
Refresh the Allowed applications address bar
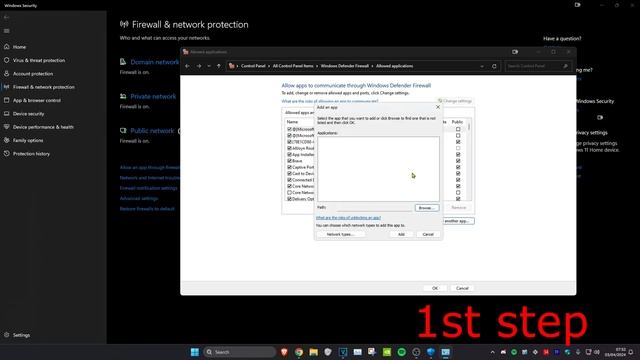tap(494, 66)
